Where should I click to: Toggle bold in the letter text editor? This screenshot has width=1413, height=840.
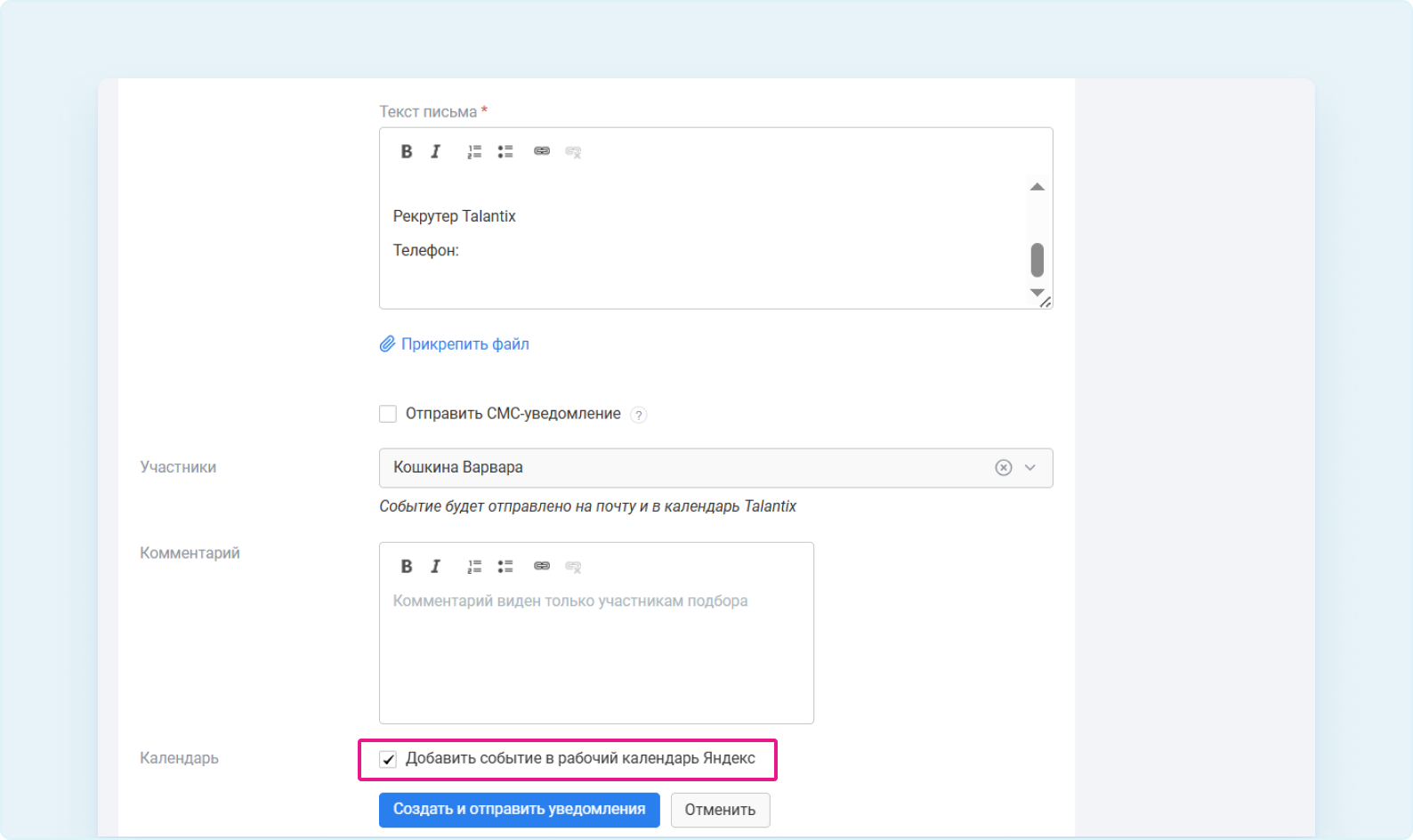point(407,151)
